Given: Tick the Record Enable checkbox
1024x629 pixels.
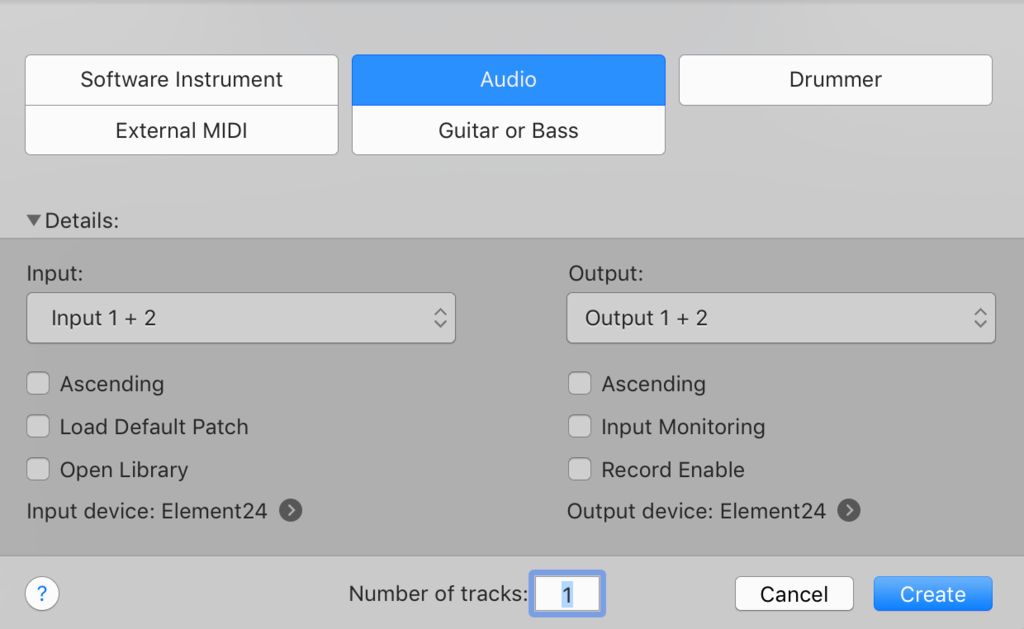Looking at the screenshot, I should point(579,470).
